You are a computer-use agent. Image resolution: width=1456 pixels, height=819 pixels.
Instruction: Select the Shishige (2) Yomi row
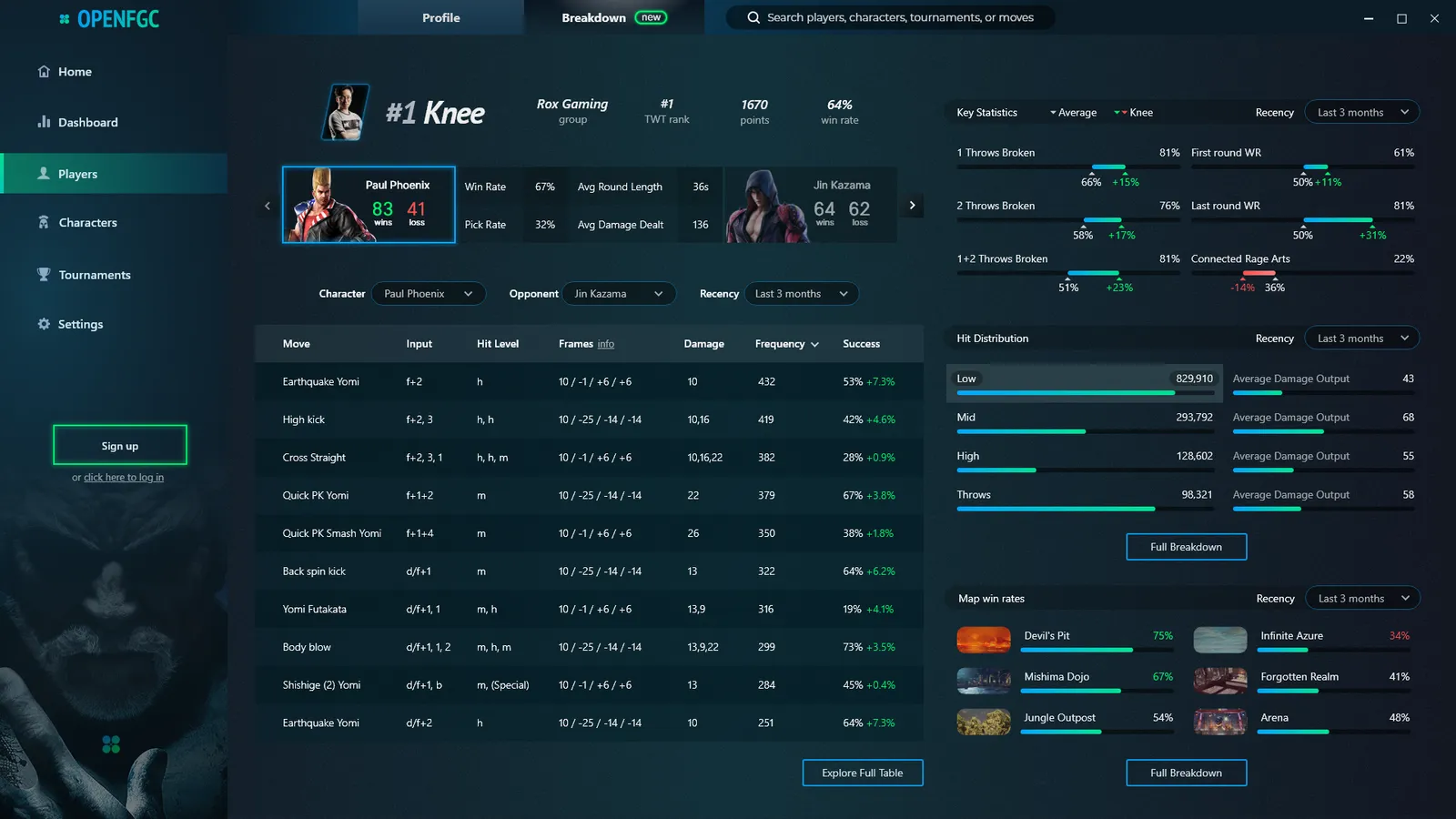(589, 685)
